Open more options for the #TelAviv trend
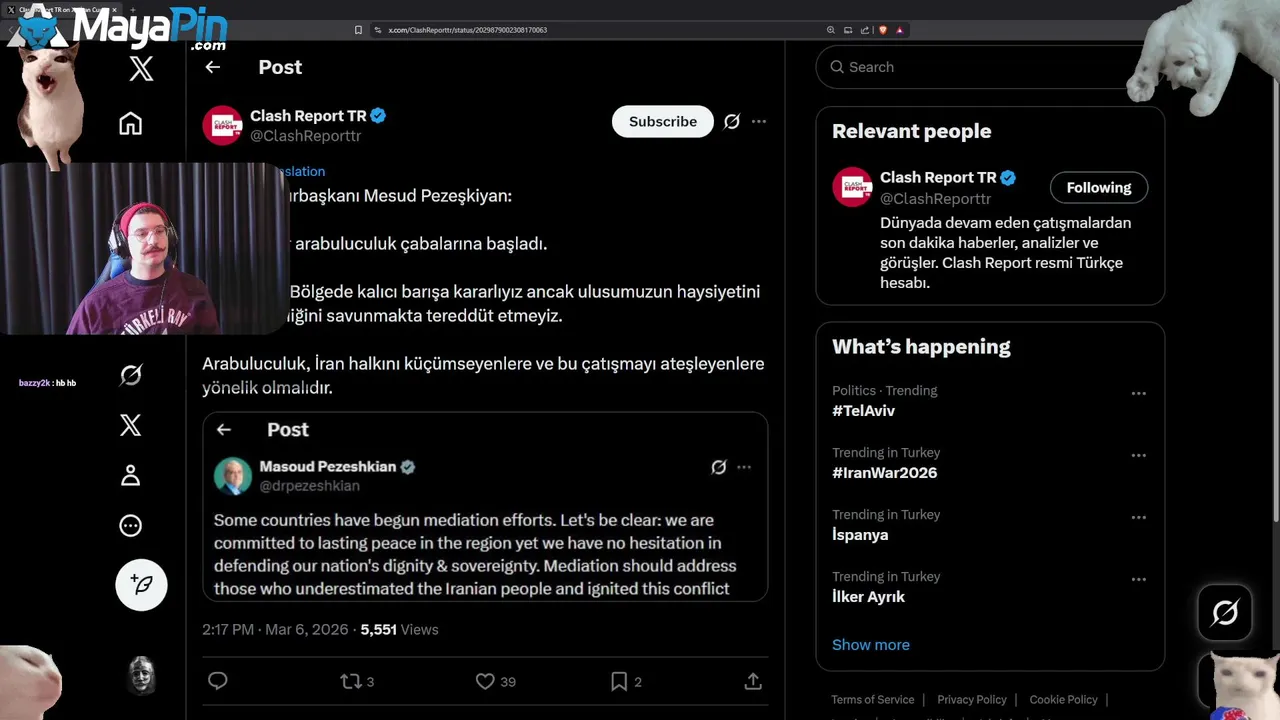The width and height of the screenshot is (1280, 720). click(x=1138, y=394)
